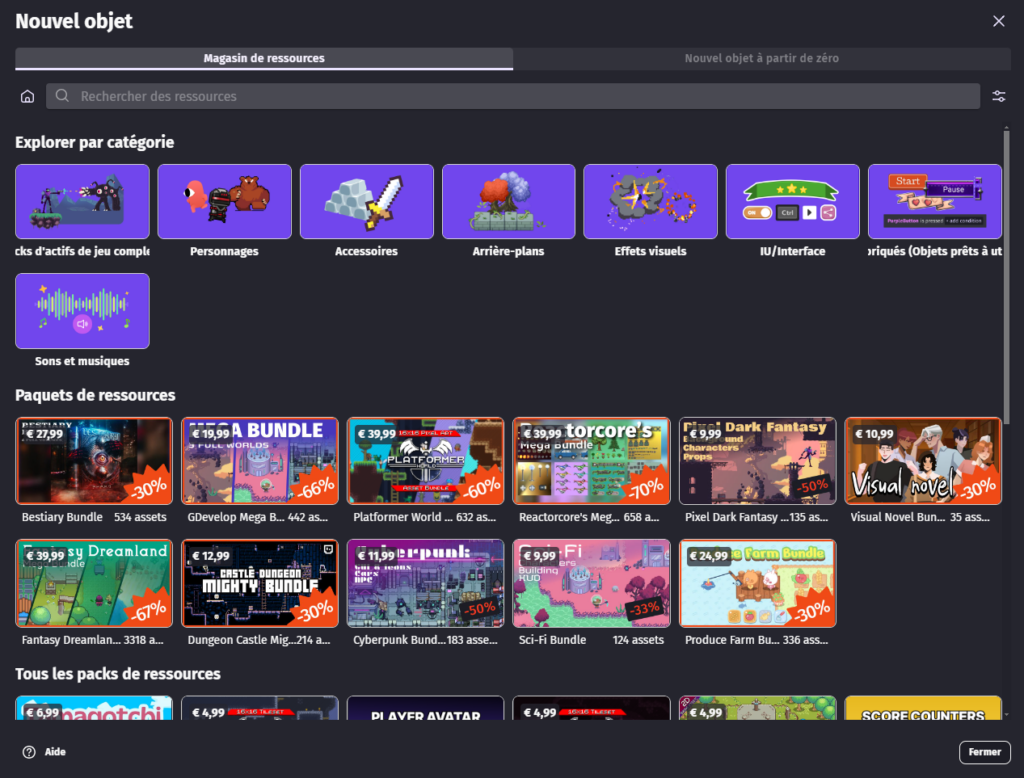Choose the Sci-Fi Bundle pack
This screenshot has width=1024, height=778.
point(591,583)
